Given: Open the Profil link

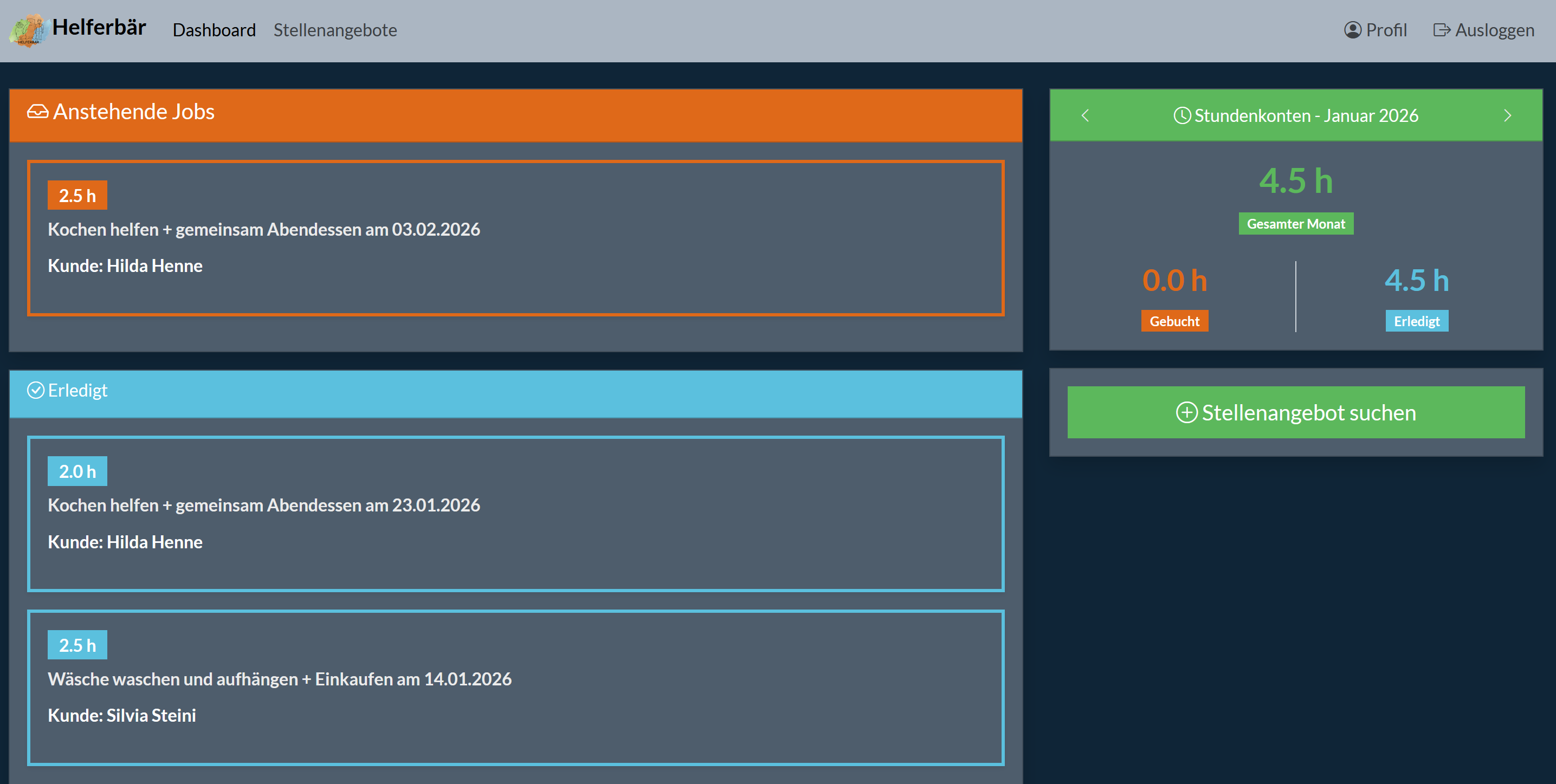Looking at the screenshot, I should (1386, 30).
